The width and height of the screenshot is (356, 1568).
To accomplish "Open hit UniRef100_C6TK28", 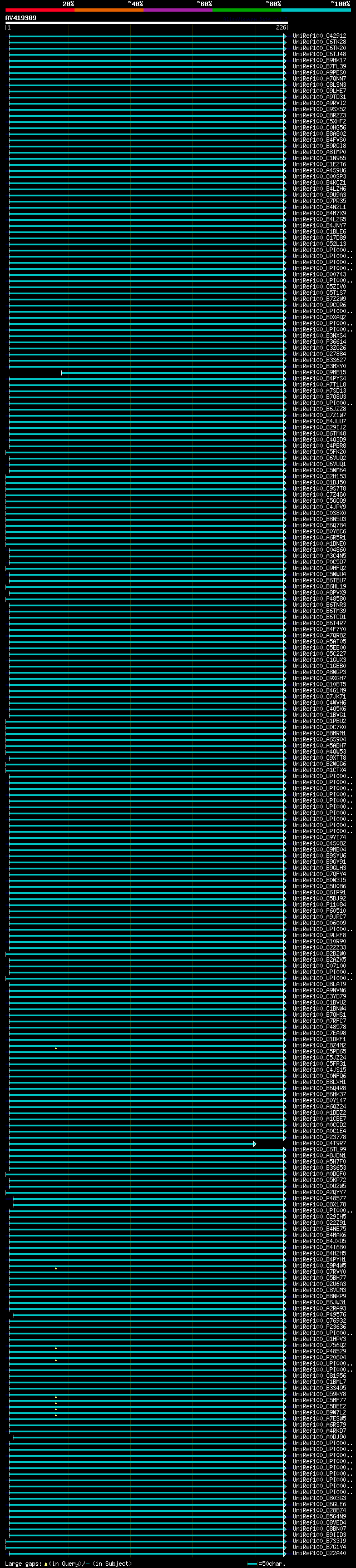I will (x=319, y=42).
